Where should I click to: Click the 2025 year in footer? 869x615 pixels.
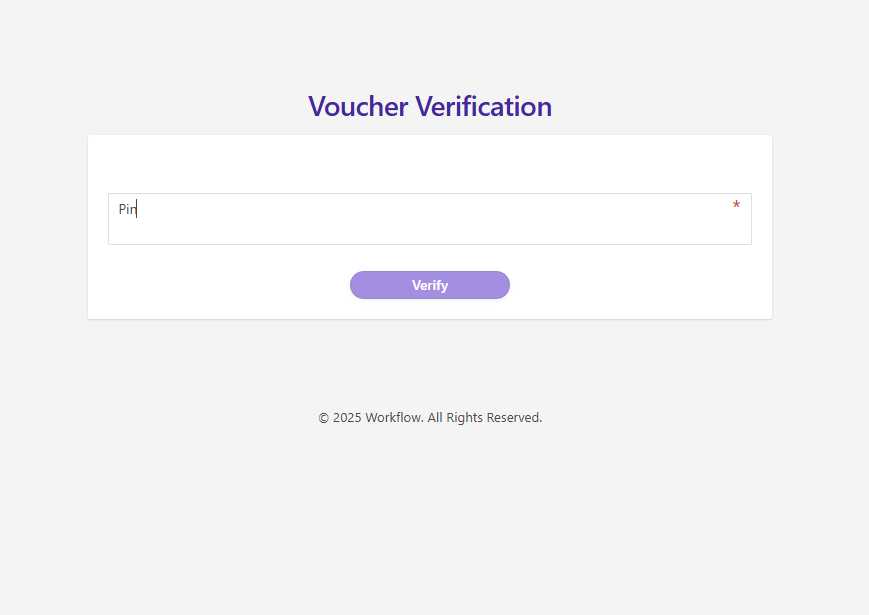pos(347,418)
